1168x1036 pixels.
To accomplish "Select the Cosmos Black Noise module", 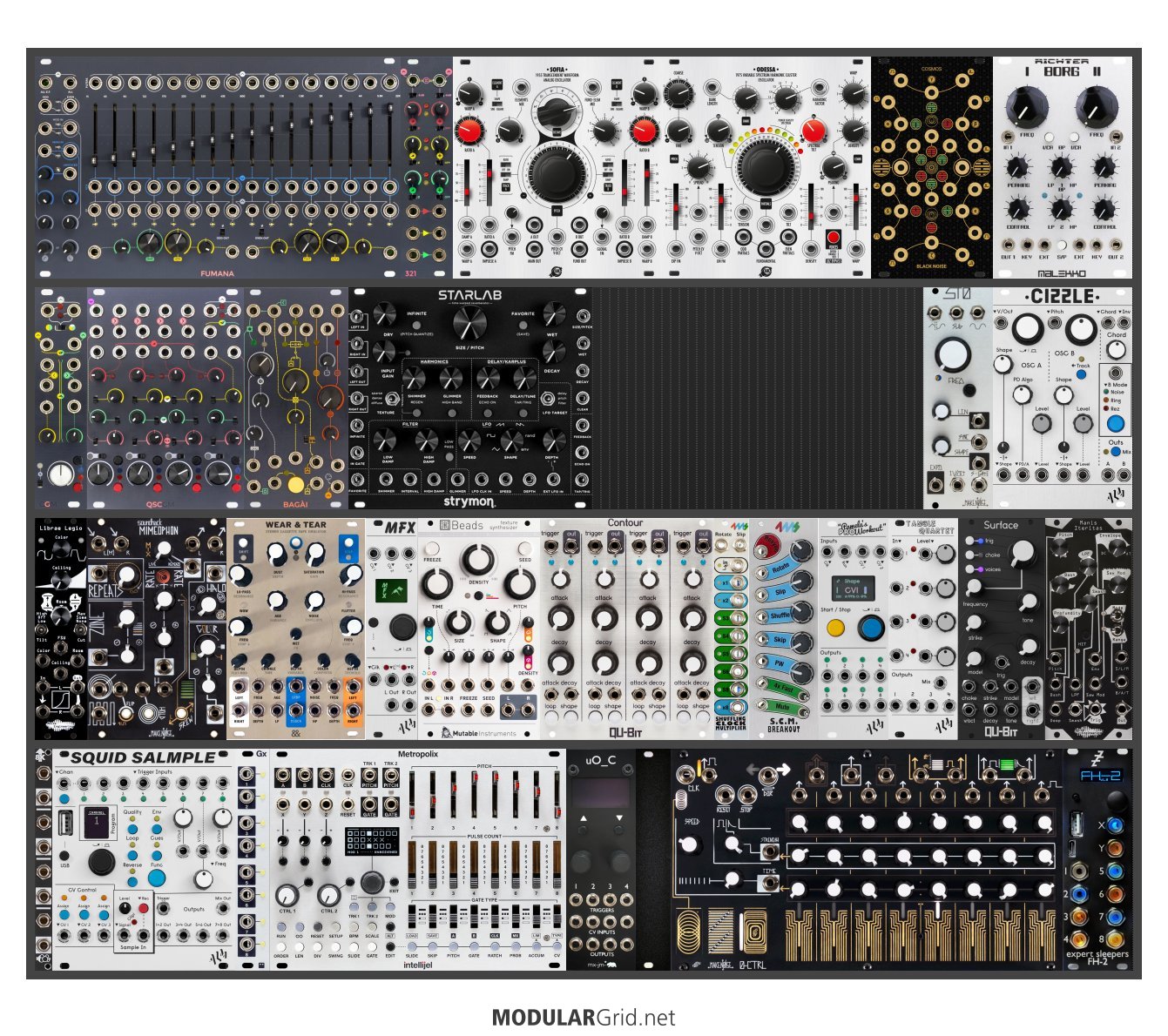I will coord(932,168).
